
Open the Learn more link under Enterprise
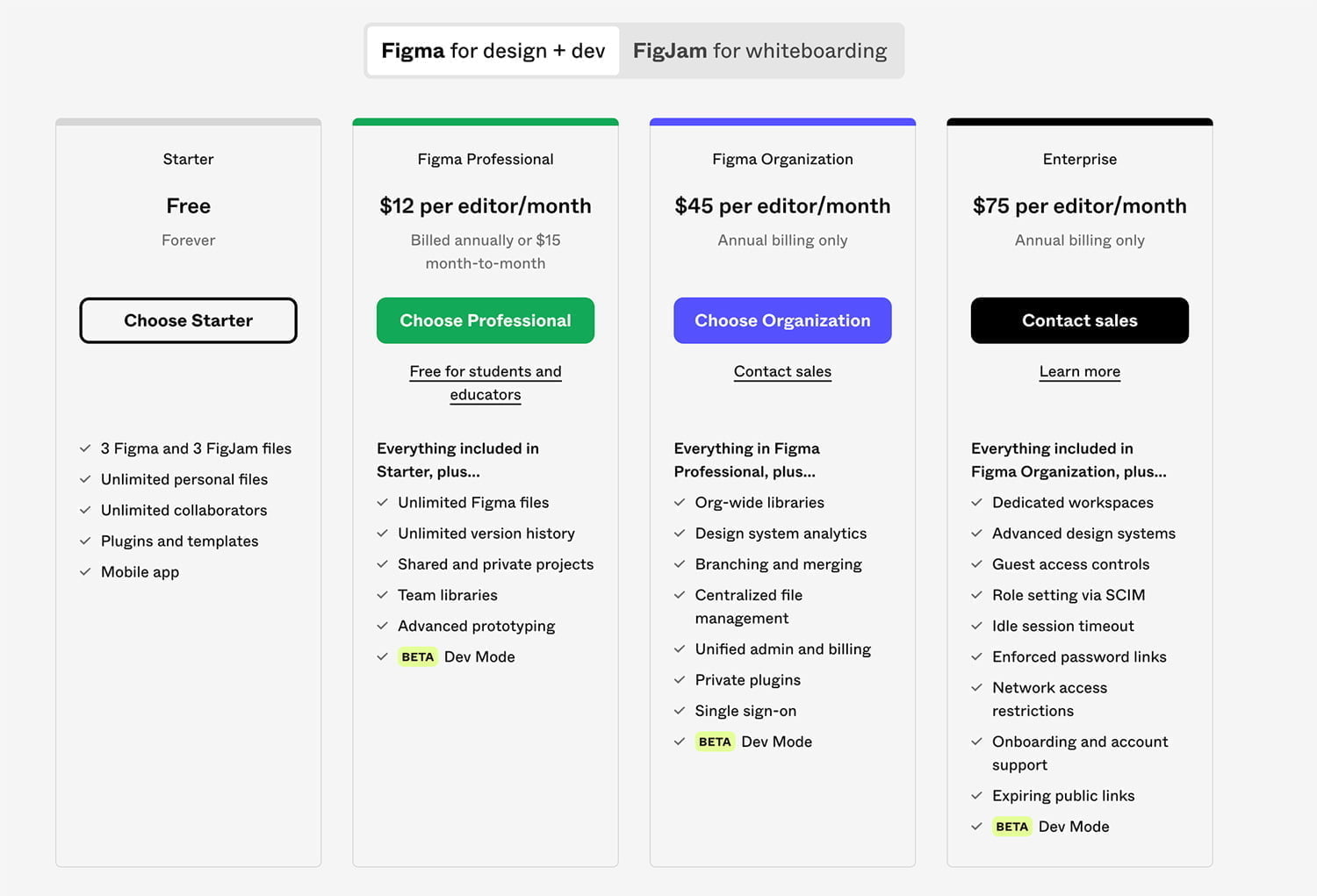1079,371
